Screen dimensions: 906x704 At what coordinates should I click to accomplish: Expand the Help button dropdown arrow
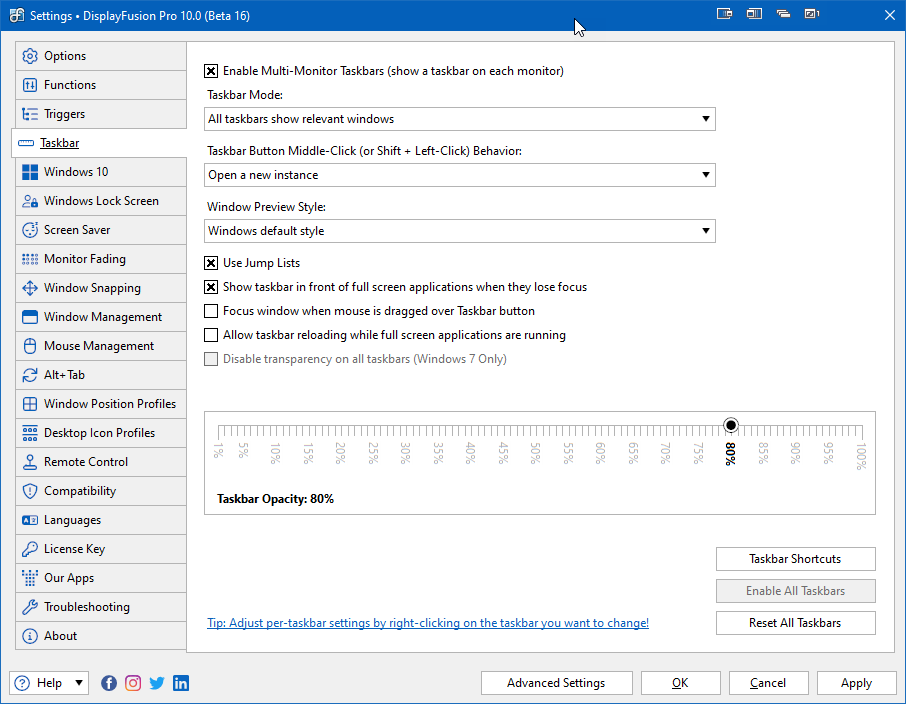point(79,683)
